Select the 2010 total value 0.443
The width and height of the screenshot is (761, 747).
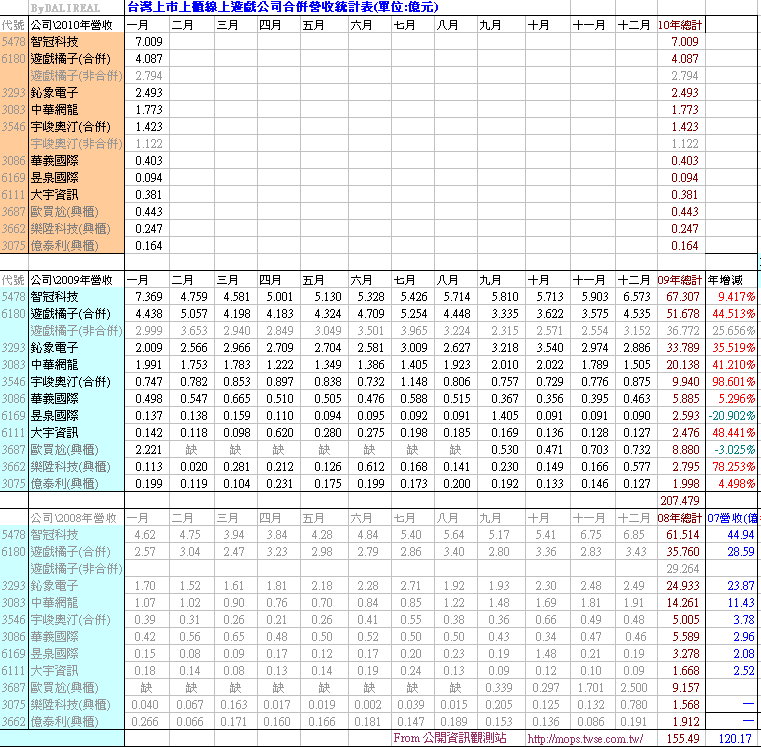pyautogui.click(x=684, y=212)
